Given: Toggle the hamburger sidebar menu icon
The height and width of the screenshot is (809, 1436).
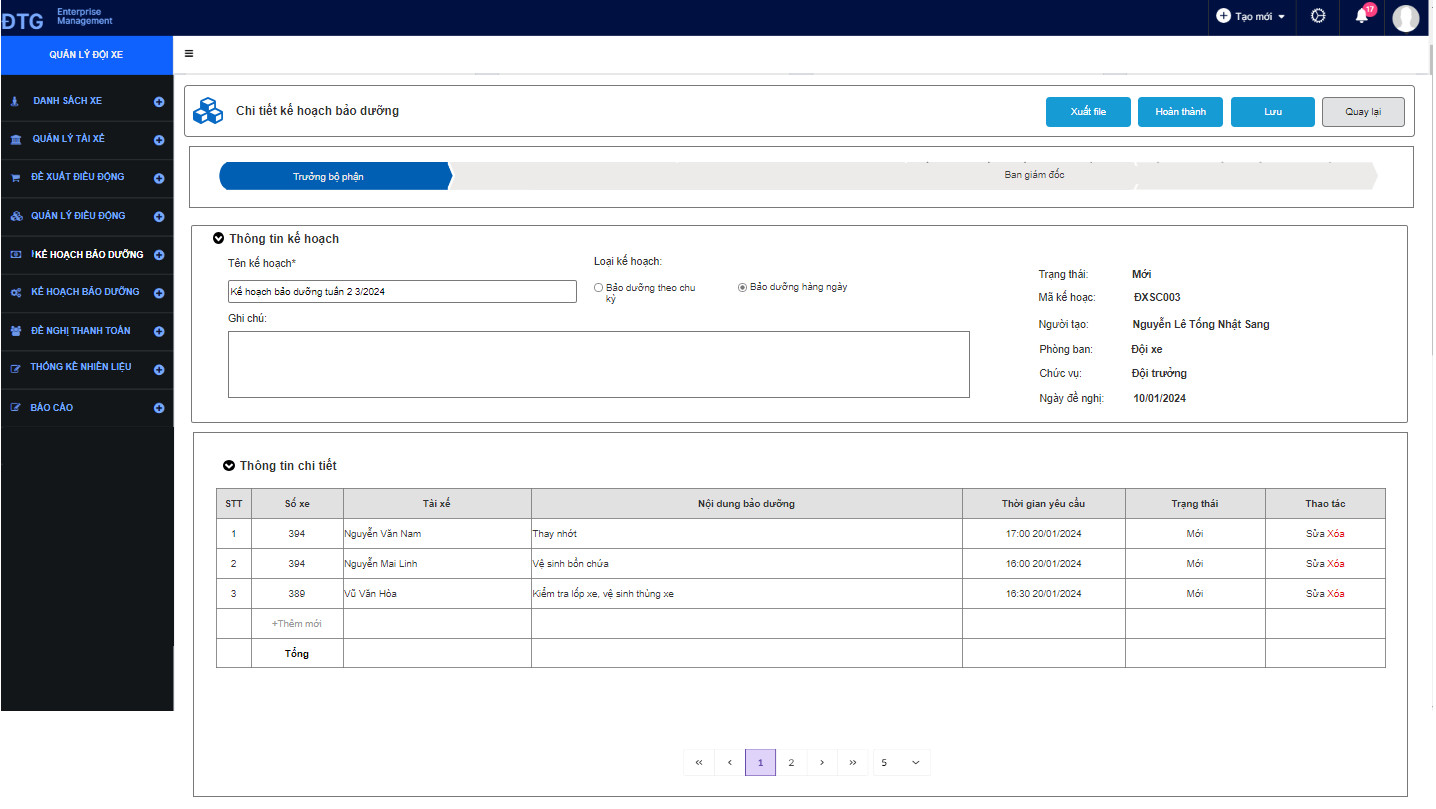Looking at the screenshot, I should (189, 54).
